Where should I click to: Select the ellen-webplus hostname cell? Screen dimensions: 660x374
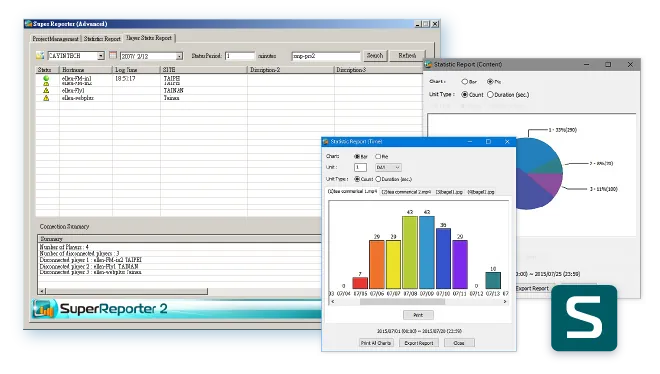click(78, 98)
